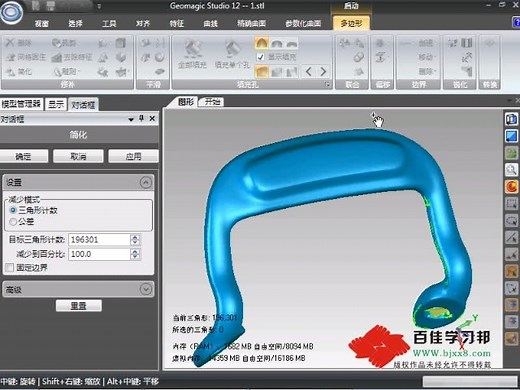Go to next hole with right arrow
Viewport: 520px width, 390px height.
tap(323, 71)
